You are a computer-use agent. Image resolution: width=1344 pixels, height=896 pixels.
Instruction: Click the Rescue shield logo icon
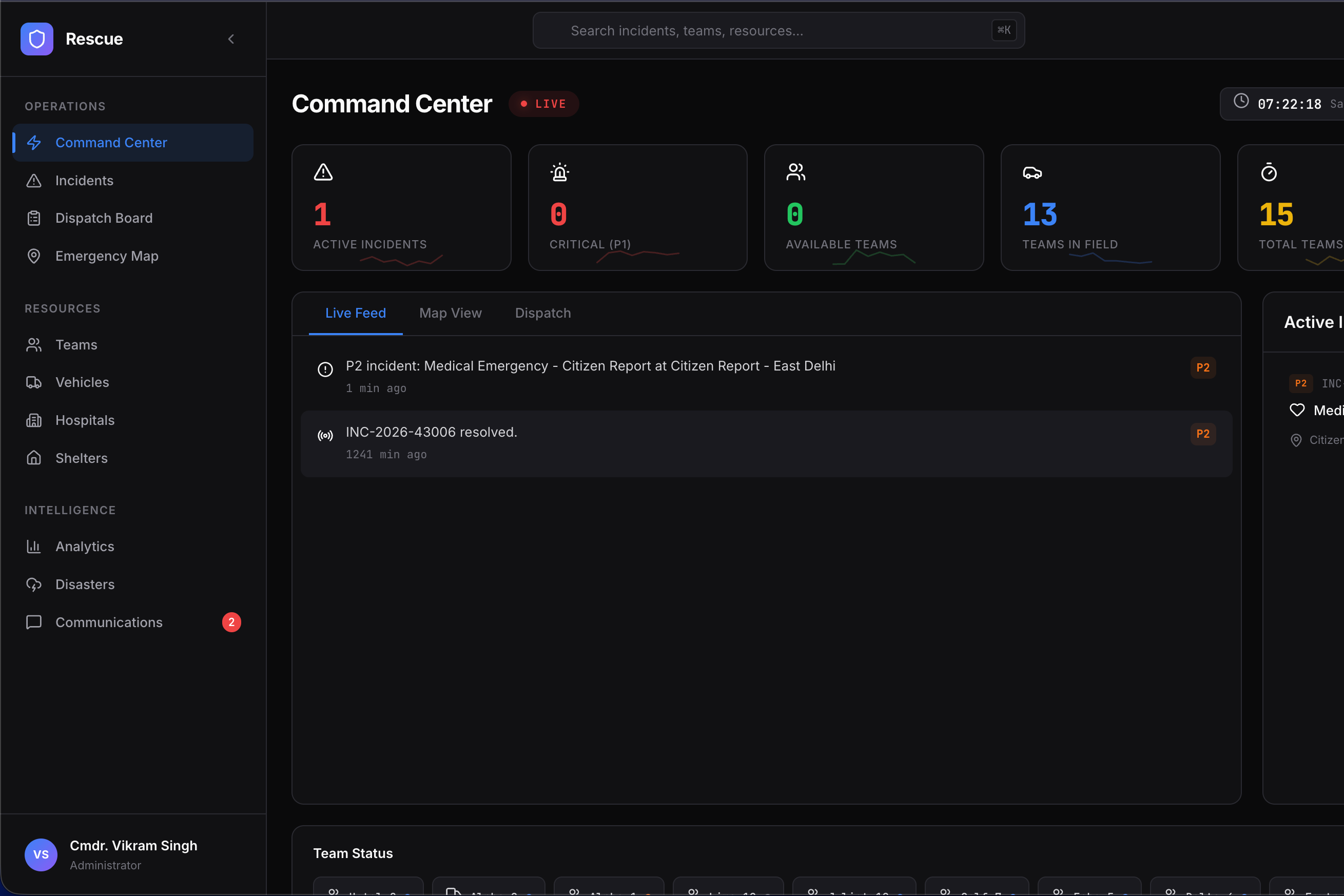[x=36, y=39]
